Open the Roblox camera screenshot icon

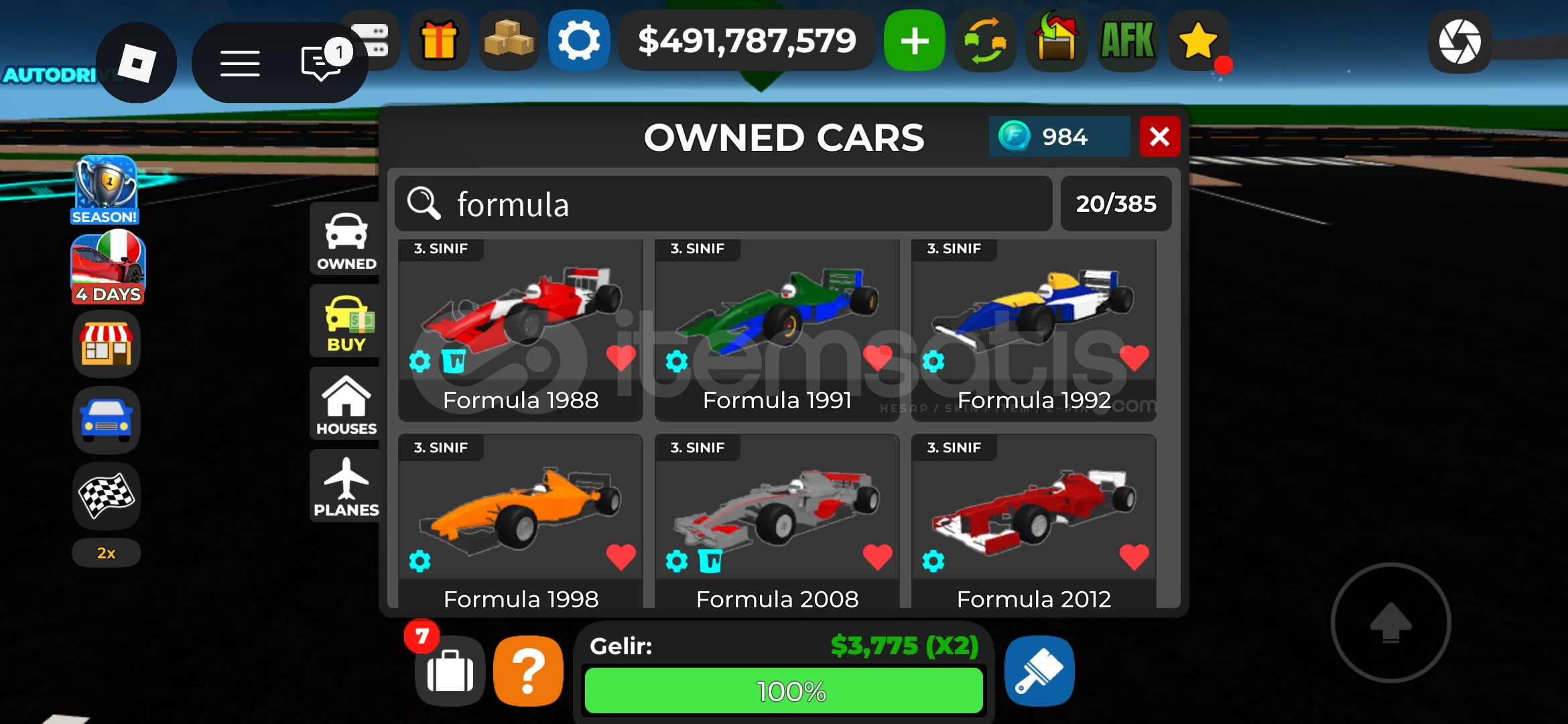pyautogui.click(x=1459, y=42)
